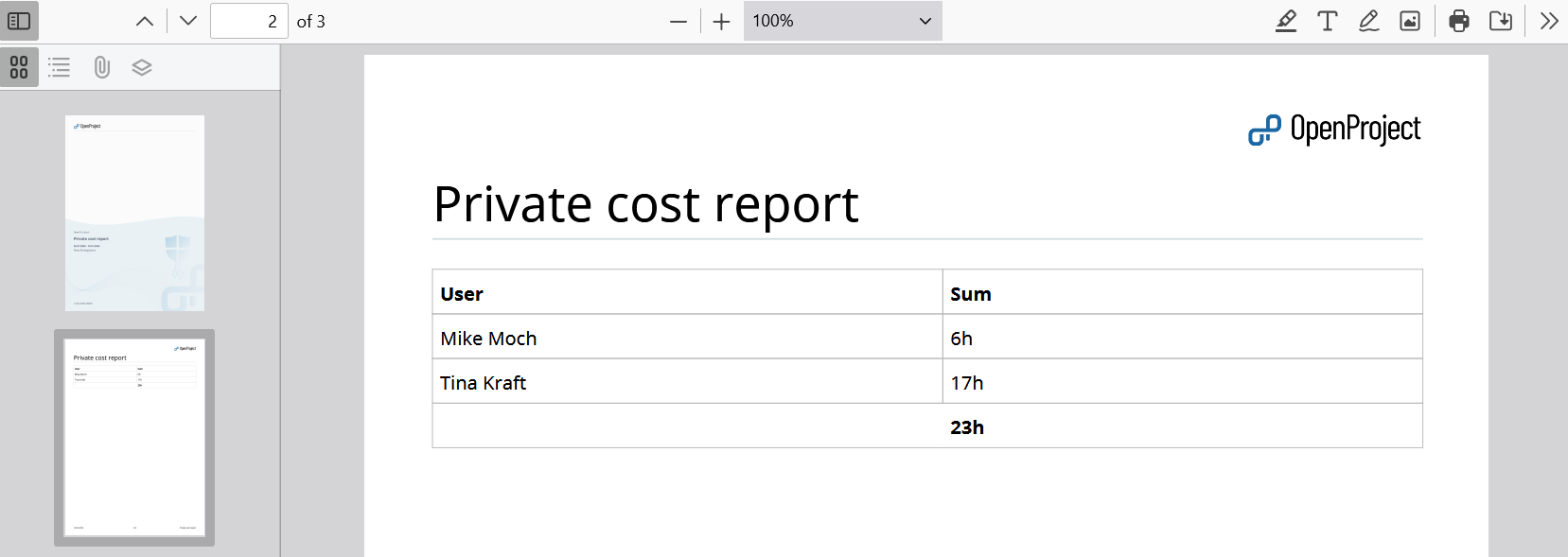Click the 'Private cost report' heading
The image size is (1568, 557).
click(x=645, y=204)
